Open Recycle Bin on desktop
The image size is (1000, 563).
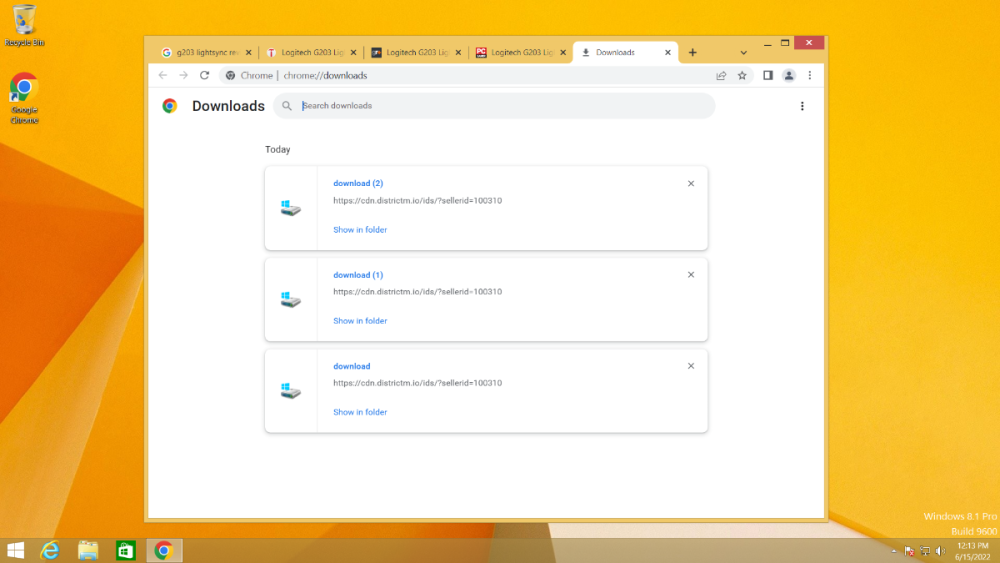(x=24, y=26)
